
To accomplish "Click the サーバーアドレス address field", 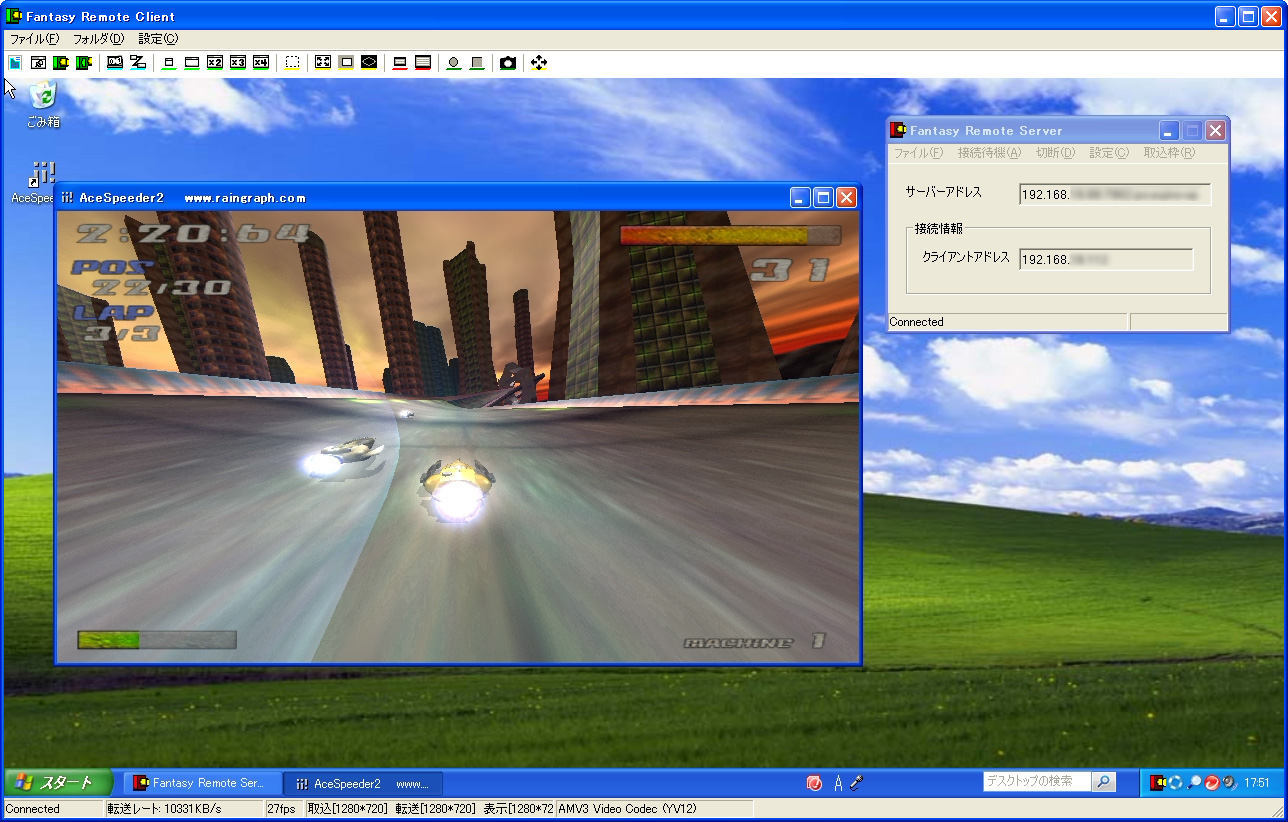I will tap(1115, 195).
